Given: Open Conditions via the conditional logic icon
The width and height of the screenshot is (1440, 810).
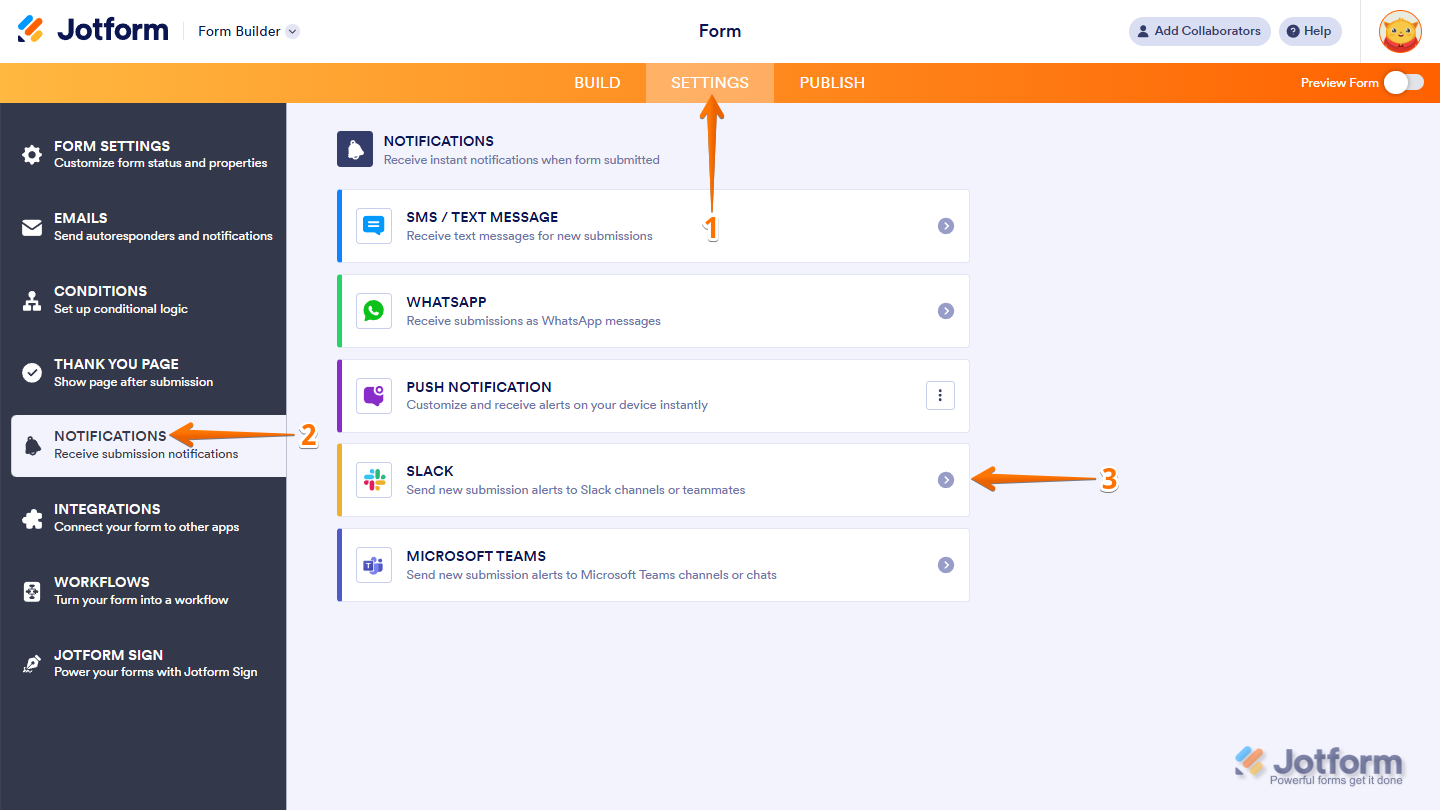Looking at the screenshot, I should (x=30, y=298).
